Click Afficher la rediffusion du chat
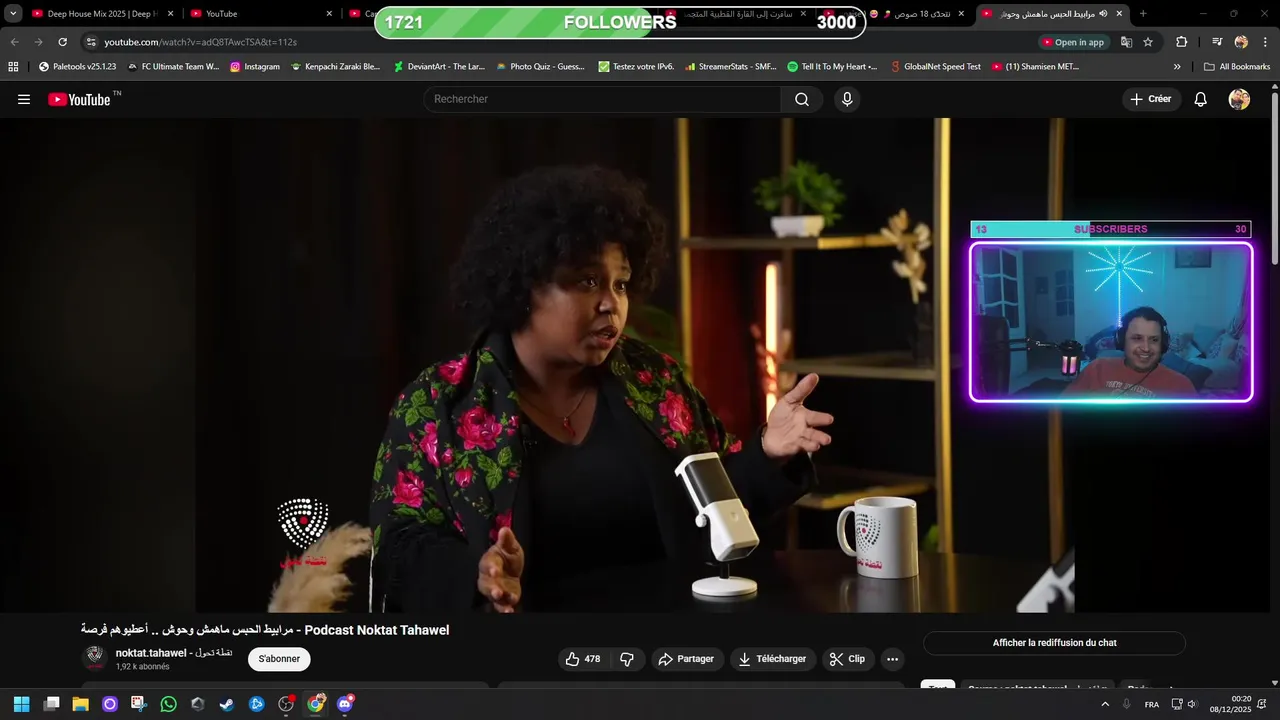 [x=1054, y=643]
